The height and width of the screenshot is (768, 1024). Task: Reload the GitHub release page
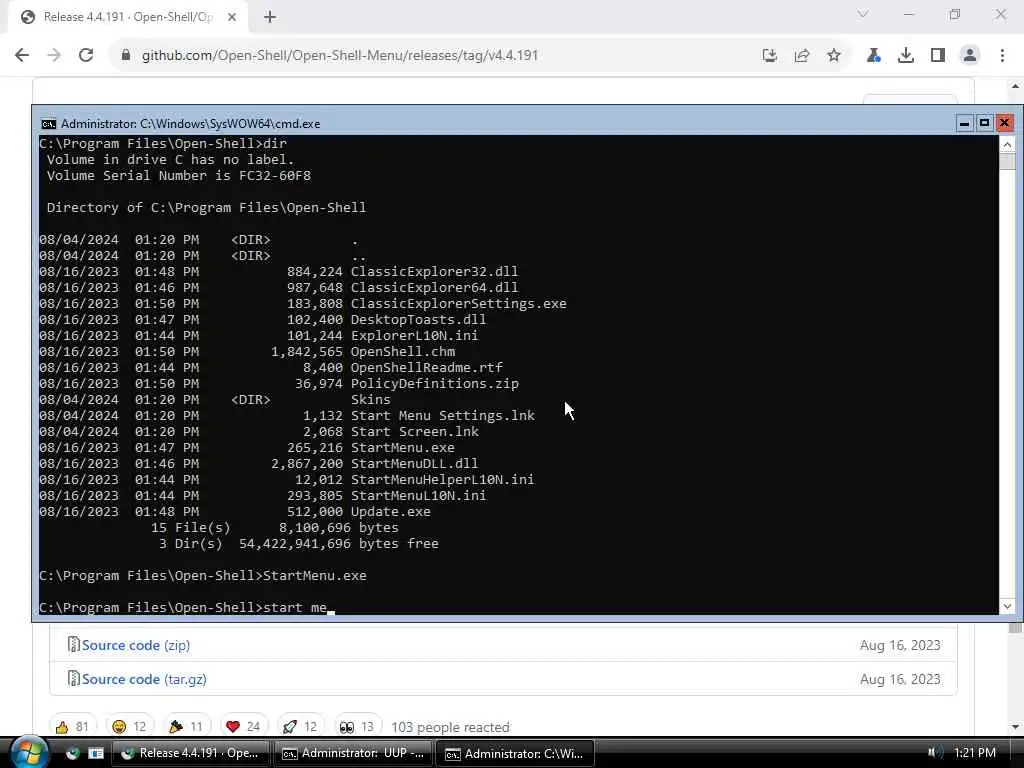[86, 56]
